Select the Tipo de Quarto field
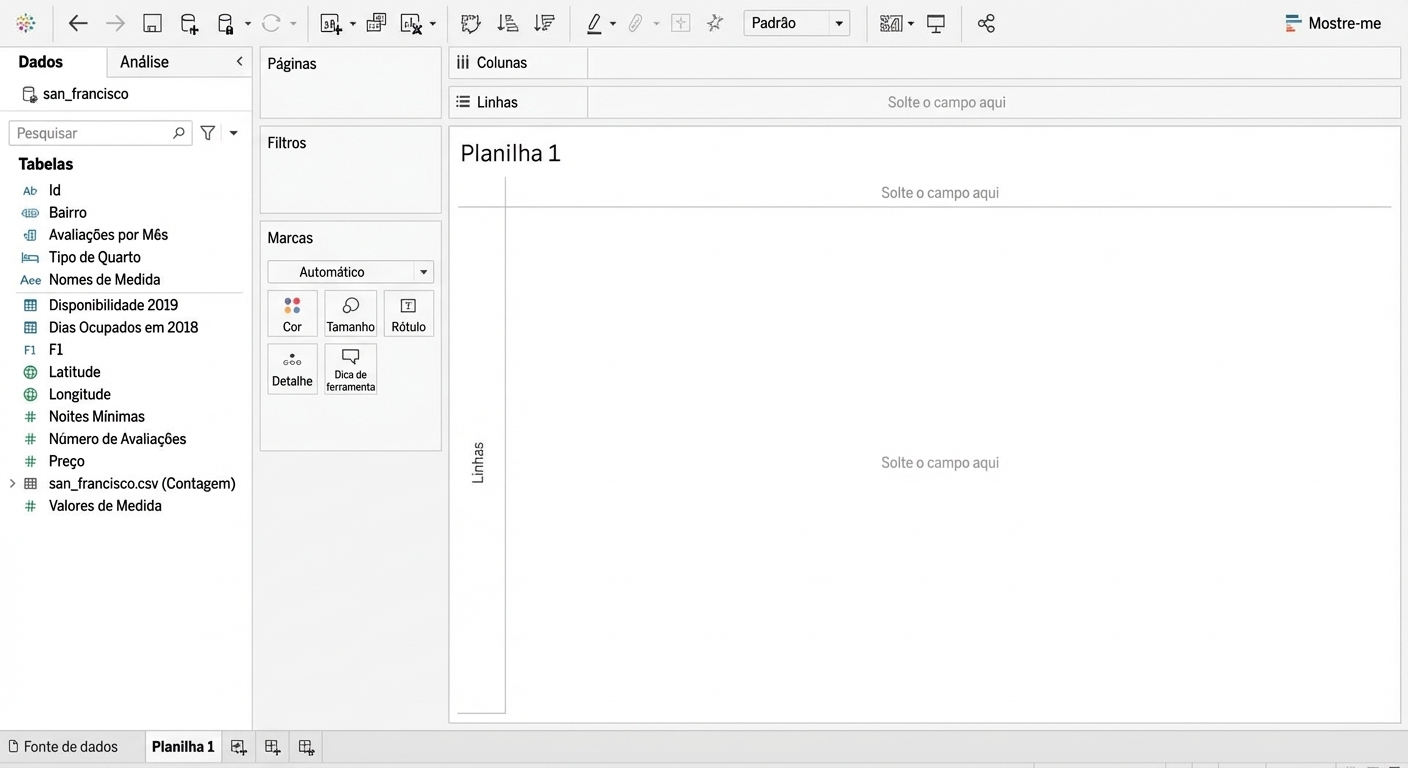Viewport: 1408px width, 768px height. [94, 257]
